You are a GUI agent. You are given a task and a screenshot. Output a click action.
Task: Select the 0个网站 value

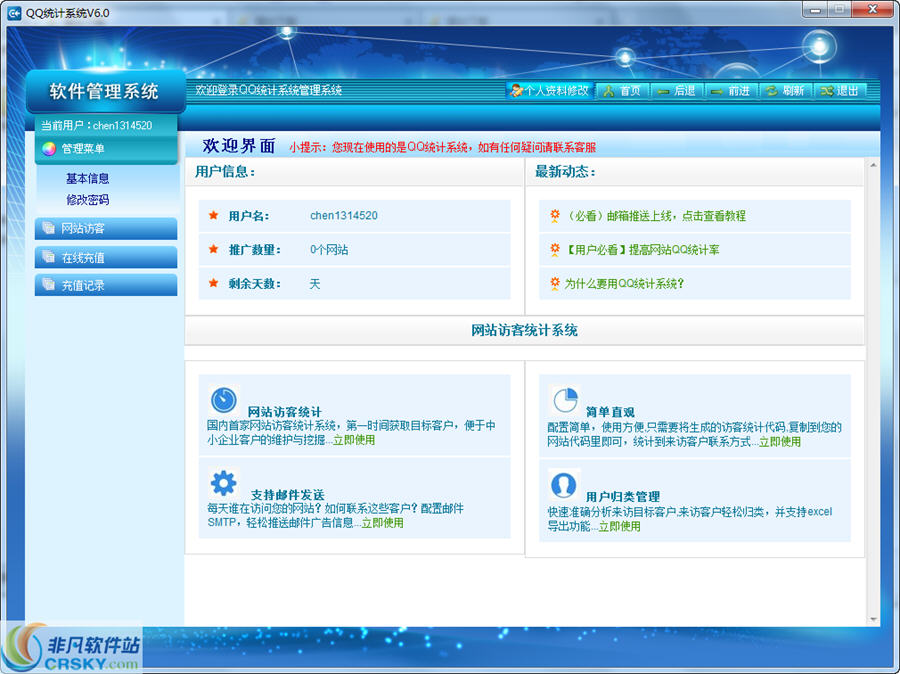point(329,250)
